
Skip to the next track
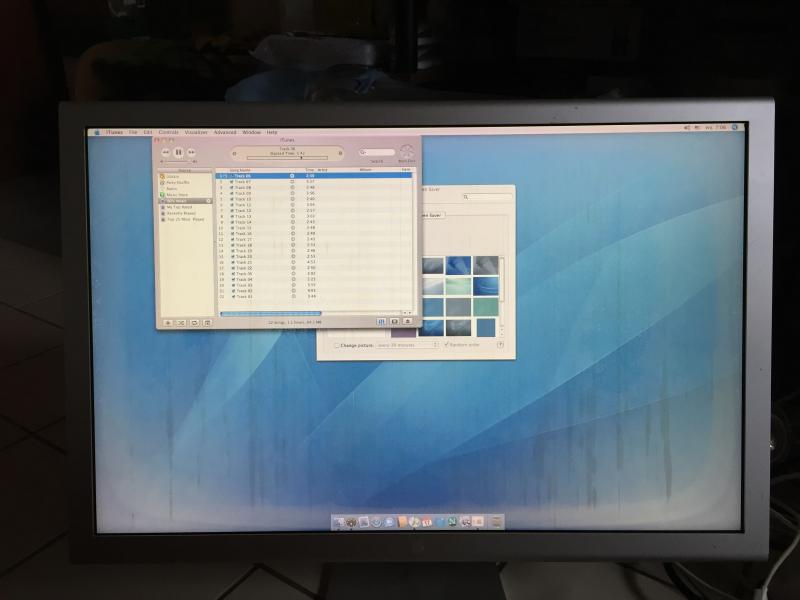click(x=190, y=152)
